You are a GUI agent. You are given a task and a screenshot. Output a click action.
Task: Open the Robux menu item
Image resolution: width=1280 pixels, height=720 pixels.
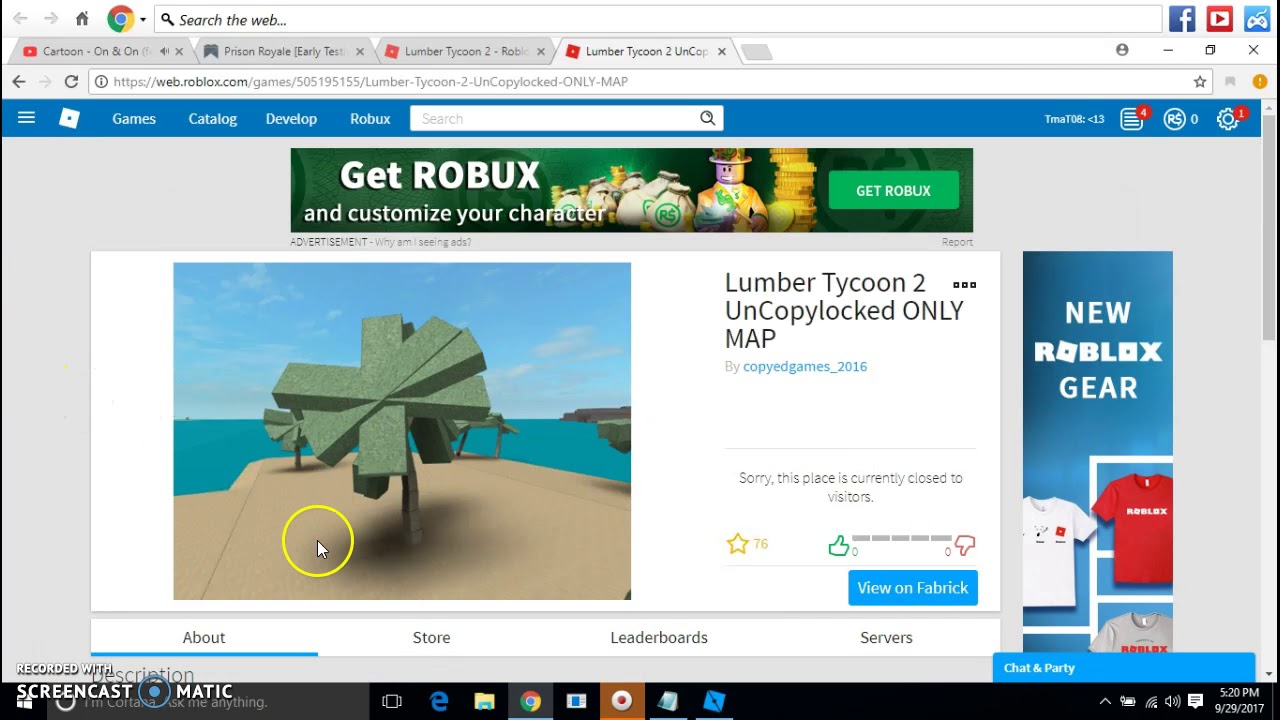coord(370,119)
